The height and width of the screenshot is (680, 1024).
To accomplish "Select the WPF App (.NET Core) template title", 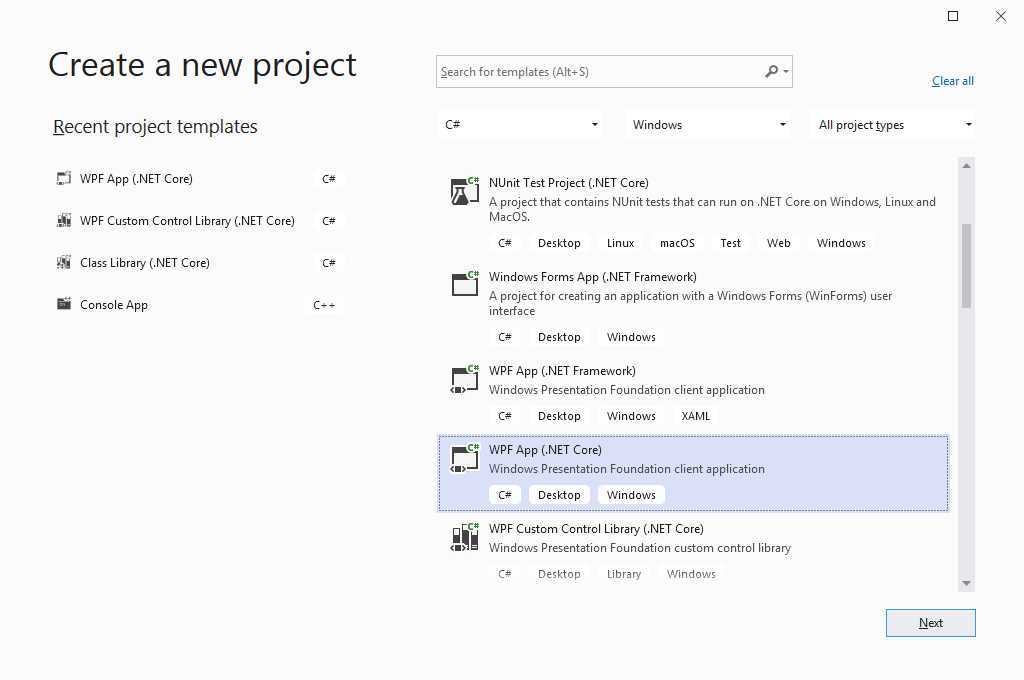I will 545,450.
